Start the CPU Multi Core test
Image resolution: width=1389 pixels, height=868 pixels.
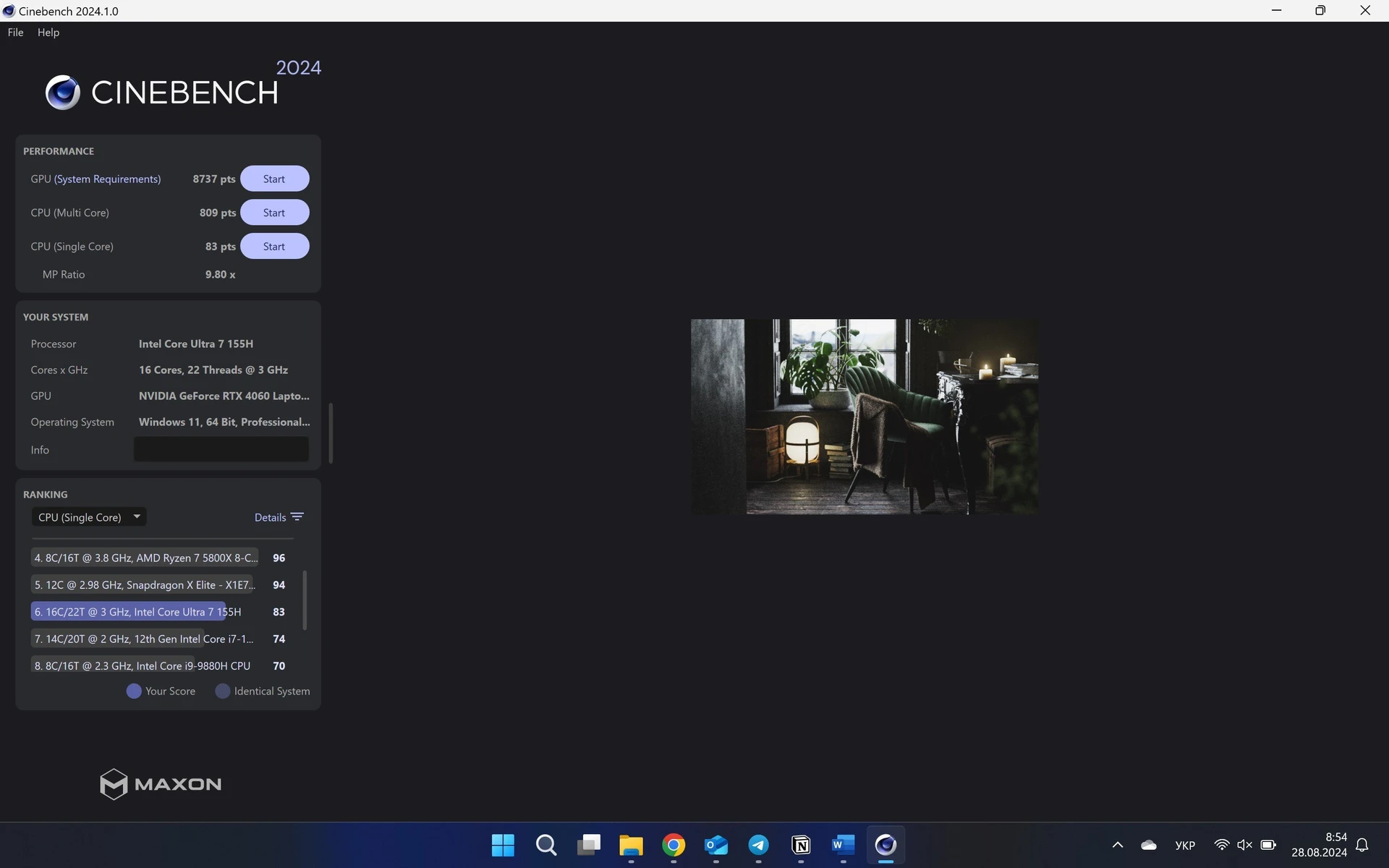point(274,213)
